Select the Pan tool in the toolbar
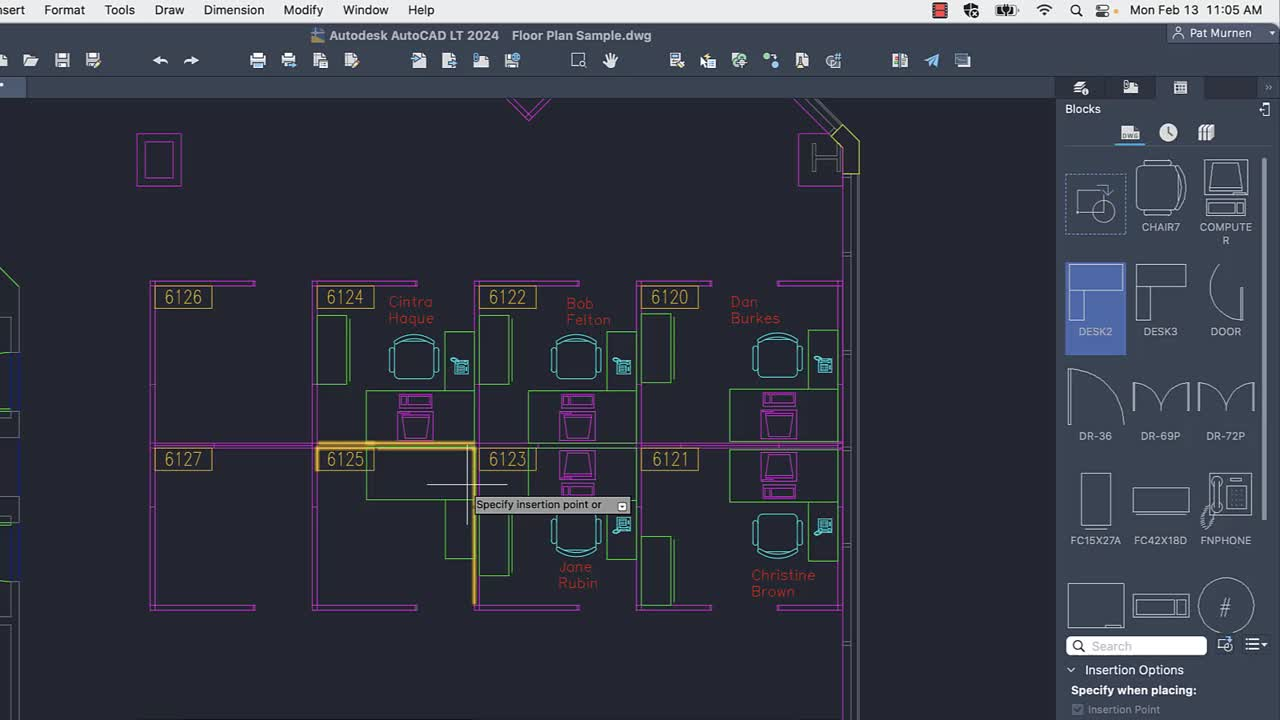This screenshot has height=720, width=1280. pyautogui.click(x=611, y=60)
